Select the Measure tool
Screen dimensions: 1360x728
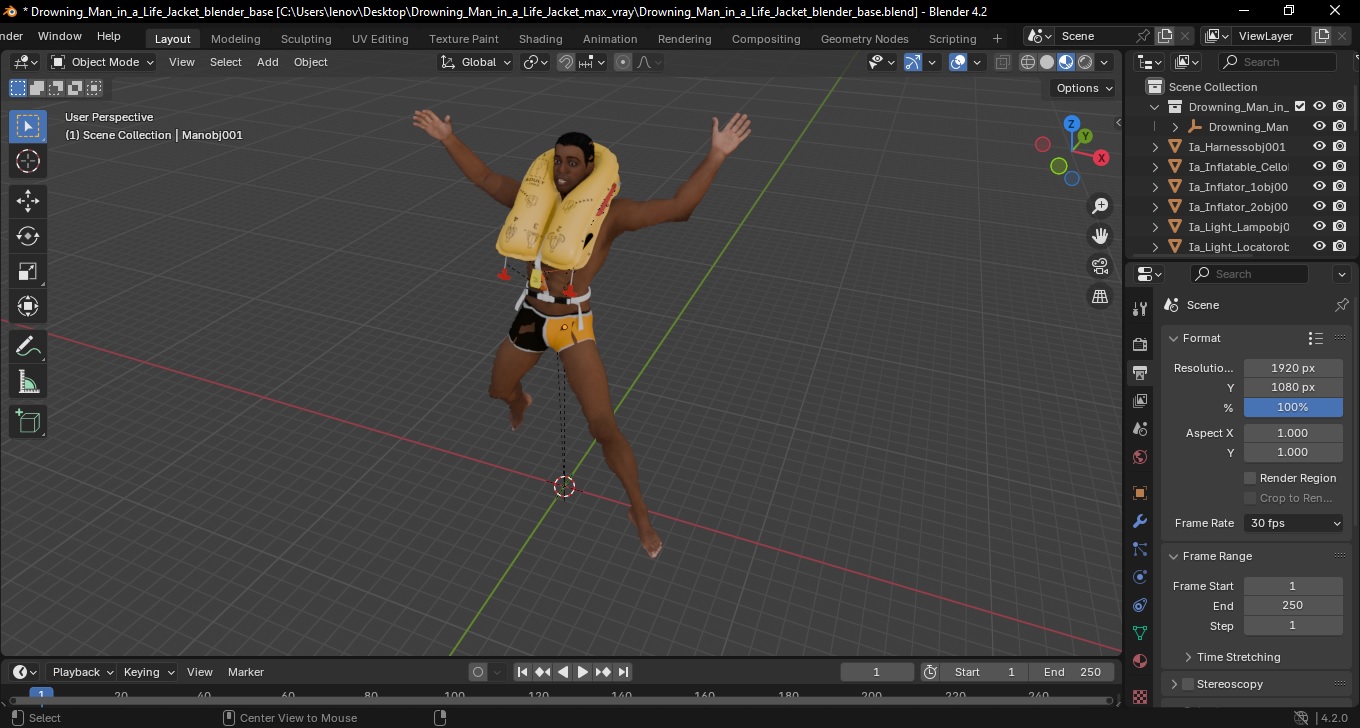(28, 382)
